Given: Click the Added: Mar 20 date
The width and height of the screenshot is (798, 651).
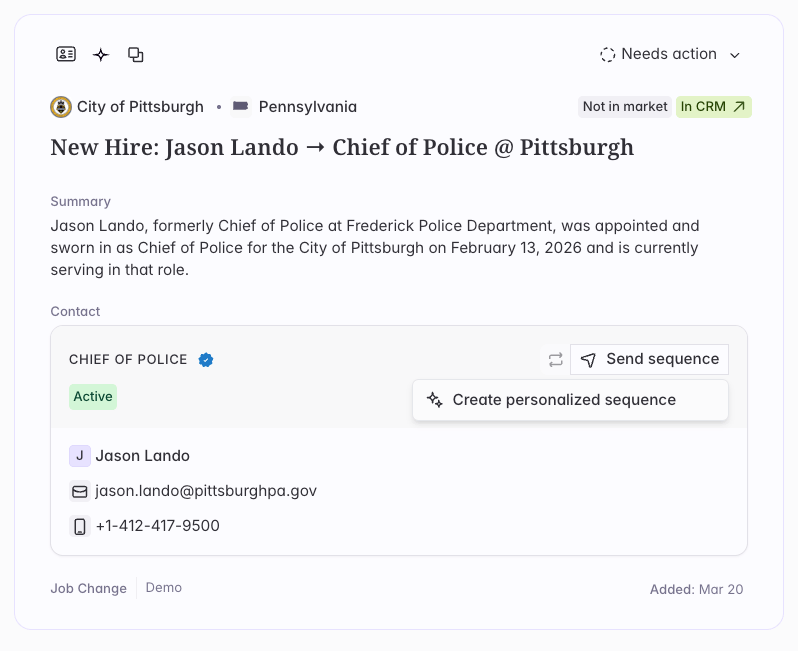Looking at the screenshot, I should (696, 589).
